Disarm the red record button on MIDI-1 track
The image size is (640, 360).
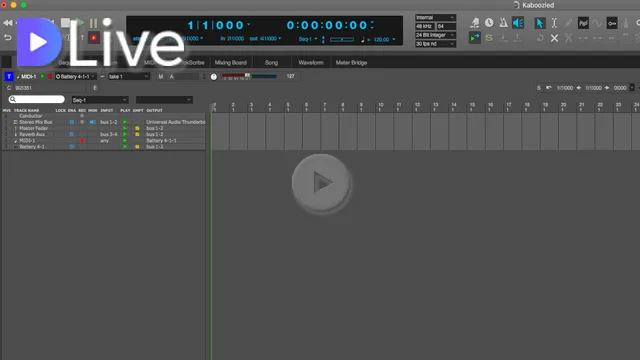[82, 140]
